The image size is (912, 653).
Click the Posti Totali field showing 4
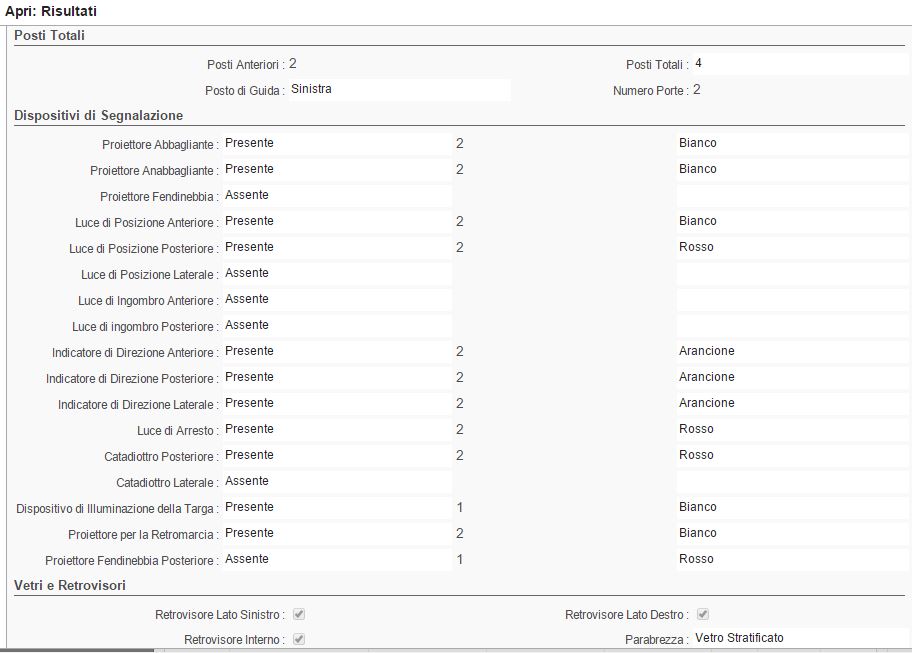point(799,64)
